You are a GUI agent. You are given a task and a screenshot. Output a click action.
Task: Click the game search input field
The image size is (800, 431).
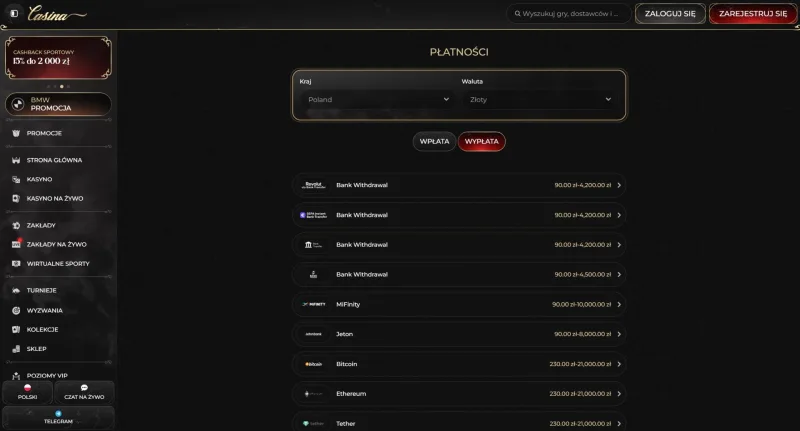[569, 14]
